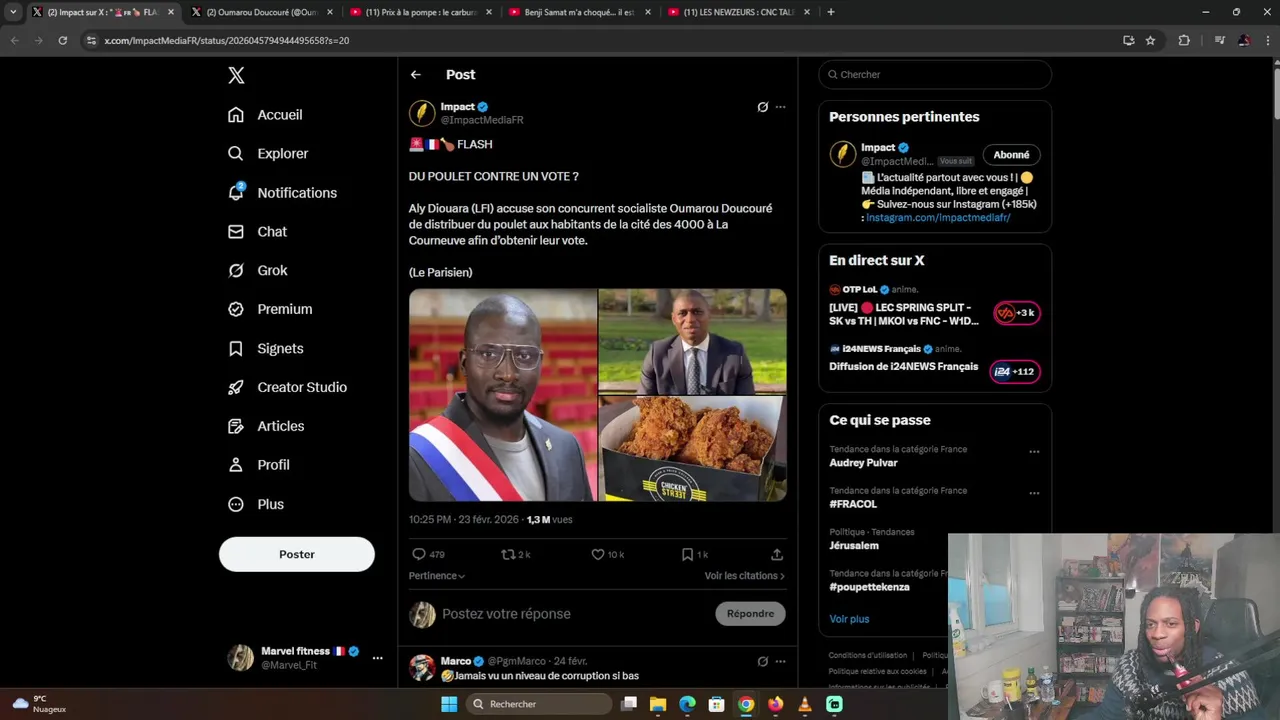Open Firefox from the taskbar

[x=775, y=704]
